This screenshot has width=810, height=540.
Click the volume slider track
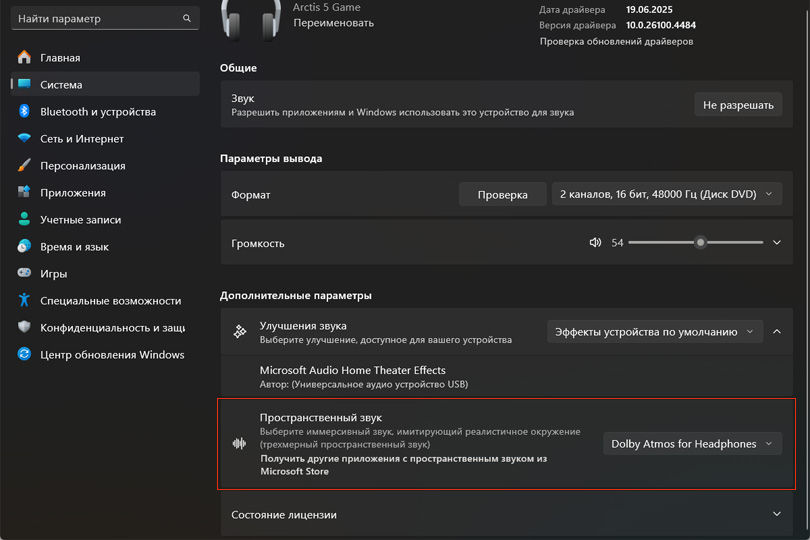[x=695, y=242]
